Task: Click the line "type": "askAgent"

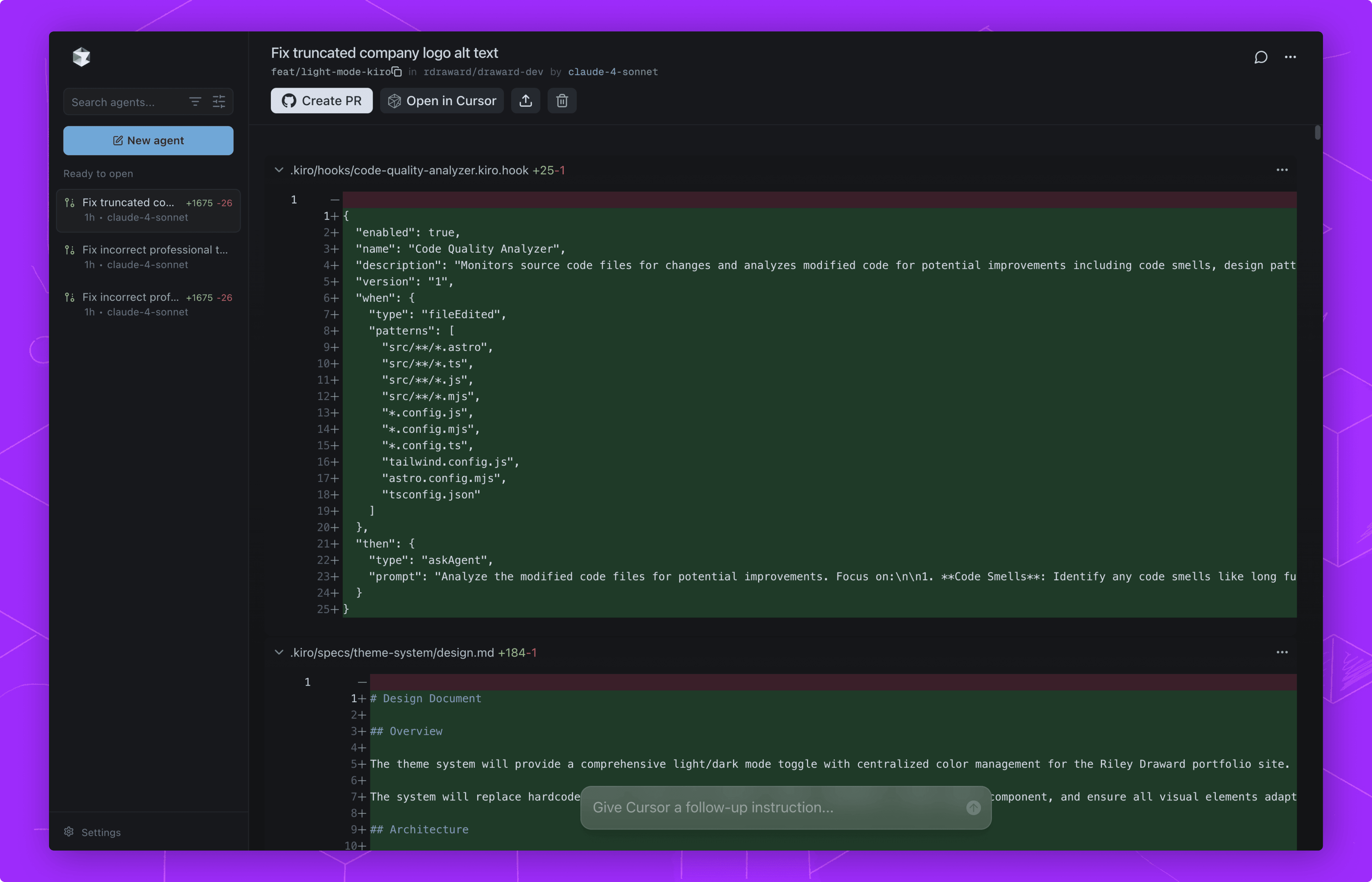Action: click(x=431, y=560)
